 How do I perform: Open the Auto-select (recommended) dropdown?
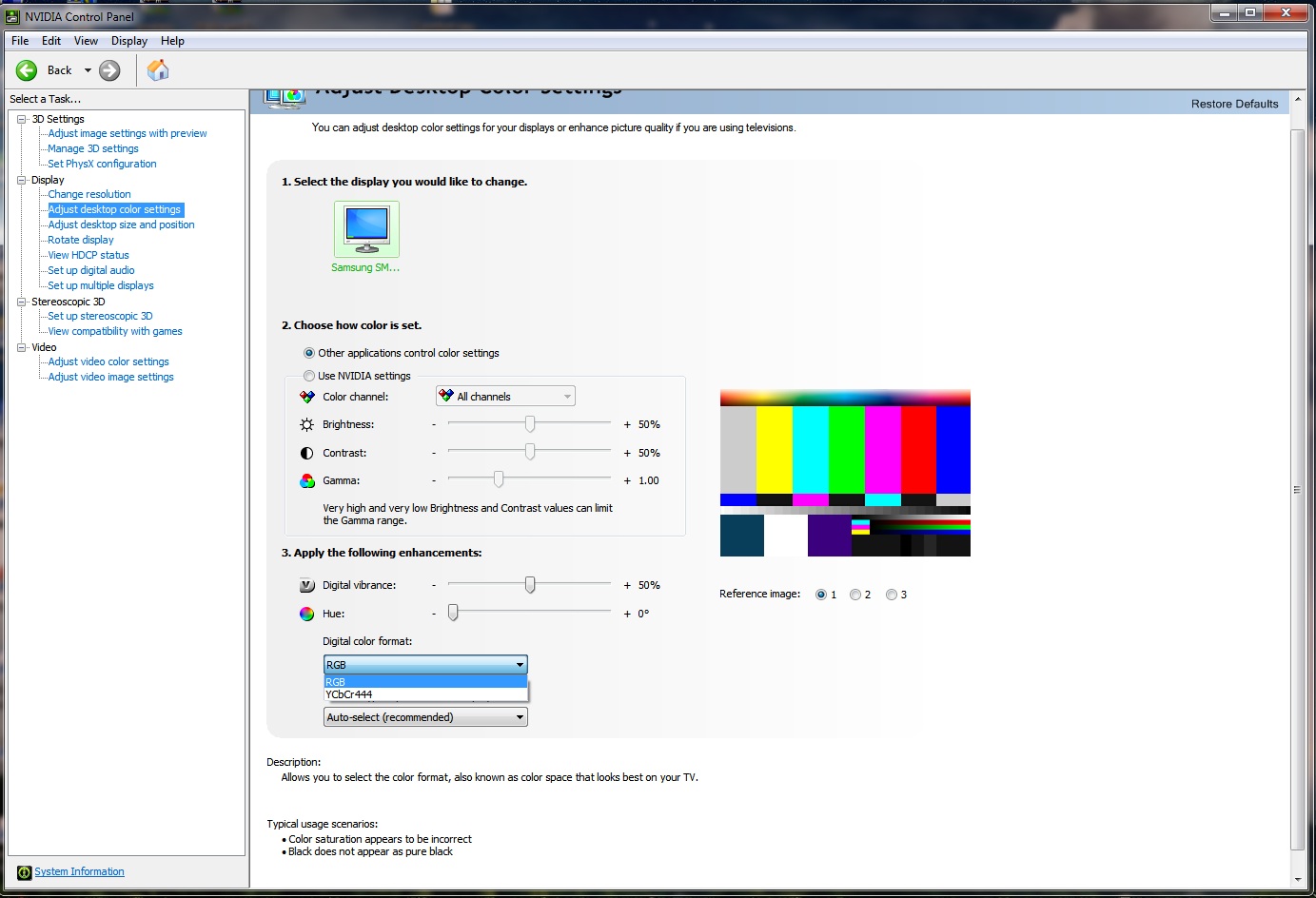point(425,717)
